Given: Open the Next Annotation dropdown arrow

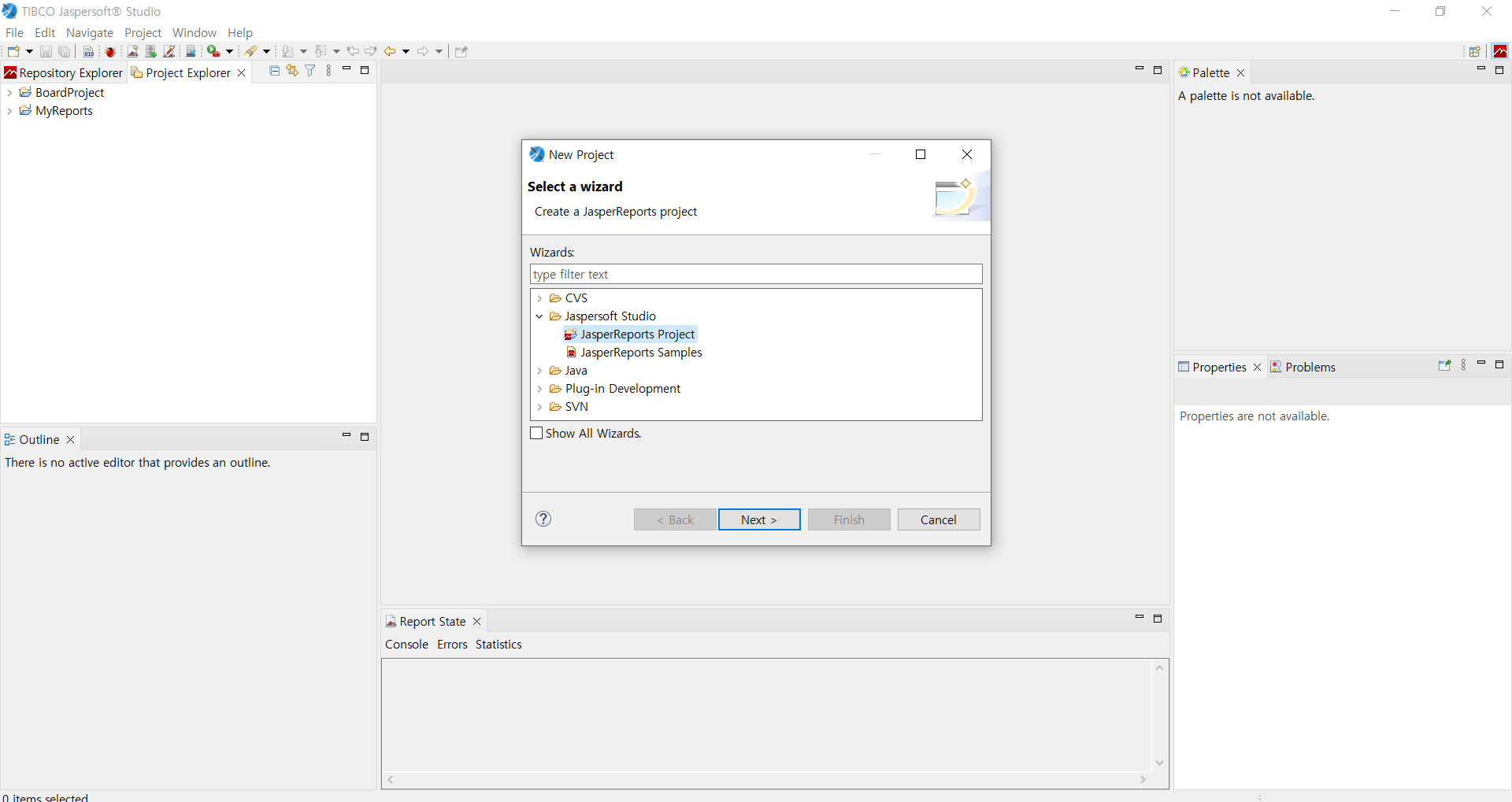Looking at the screenshot, I should (303, 52).
